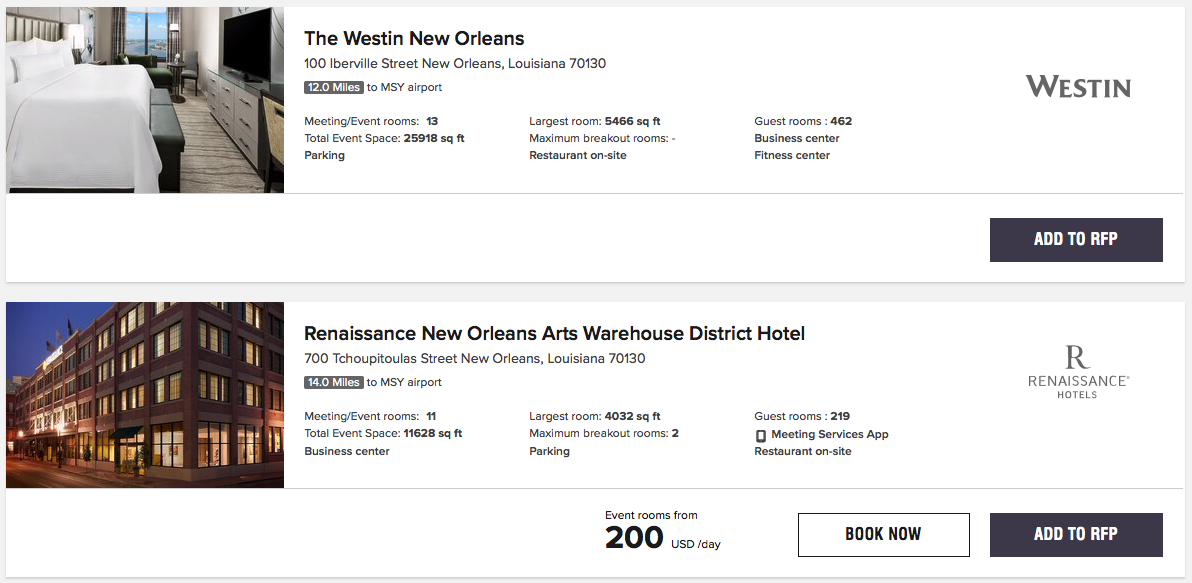The height and width of the screenshot is (583, 1192).
Task: Click the Renaissance Hotels logo
Action: coord(1078,373)
